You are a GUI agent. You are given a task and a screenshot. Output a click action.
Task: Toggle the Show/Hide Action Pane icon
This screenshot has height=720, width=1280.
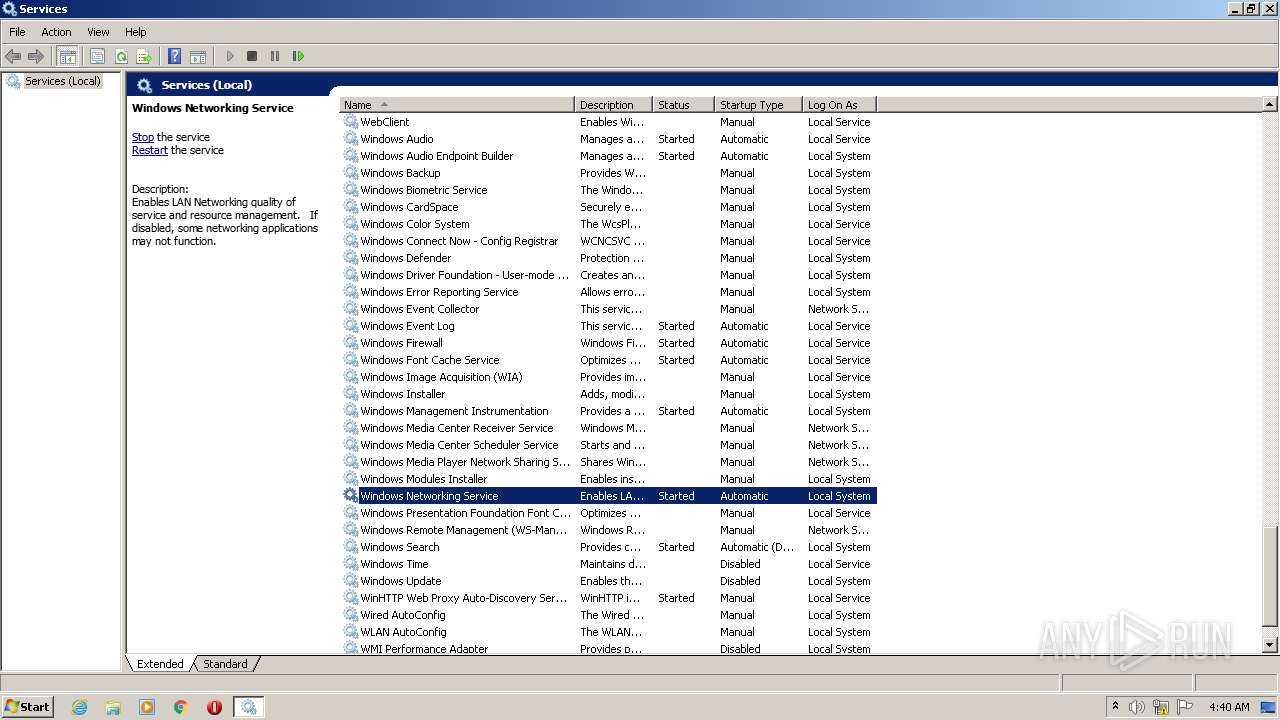click(x=198, y=56)
